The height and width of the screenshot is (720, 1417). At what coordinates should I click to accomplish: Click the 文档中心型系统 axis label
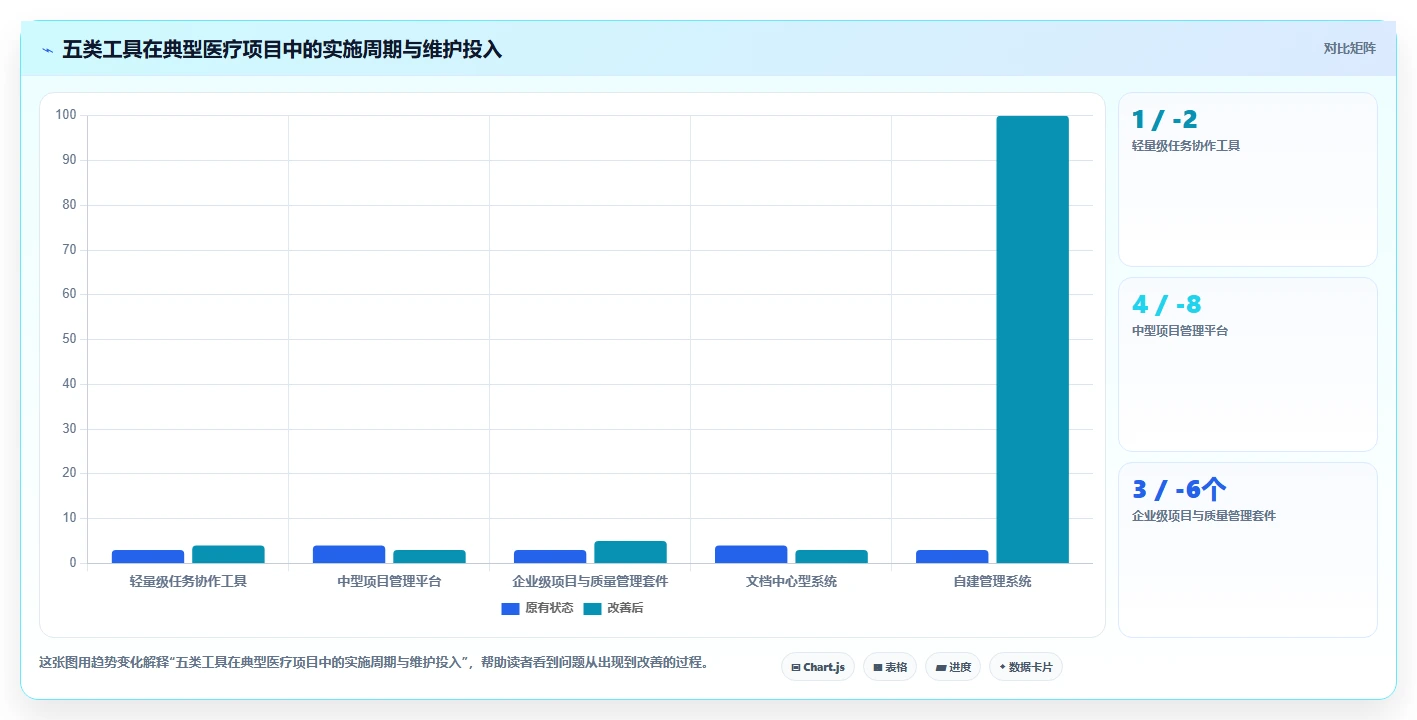tap(791, 581)
